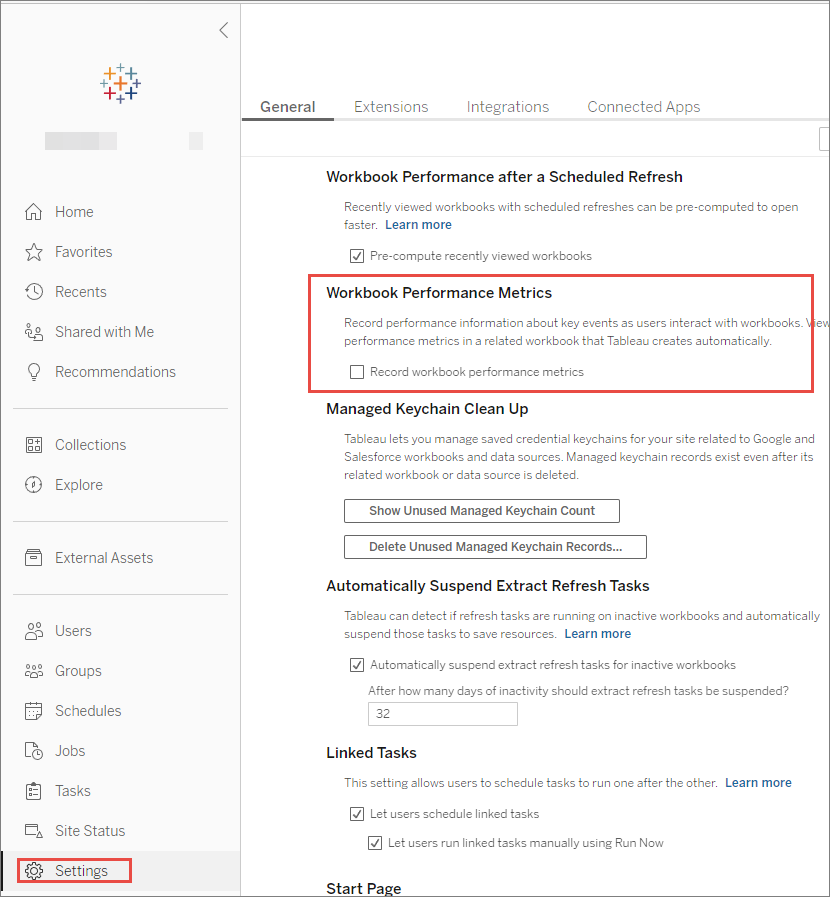This screenshot has width=830, height=897.
Task: Collapse the sidebar with the chevron
Action: pos(224,30)
